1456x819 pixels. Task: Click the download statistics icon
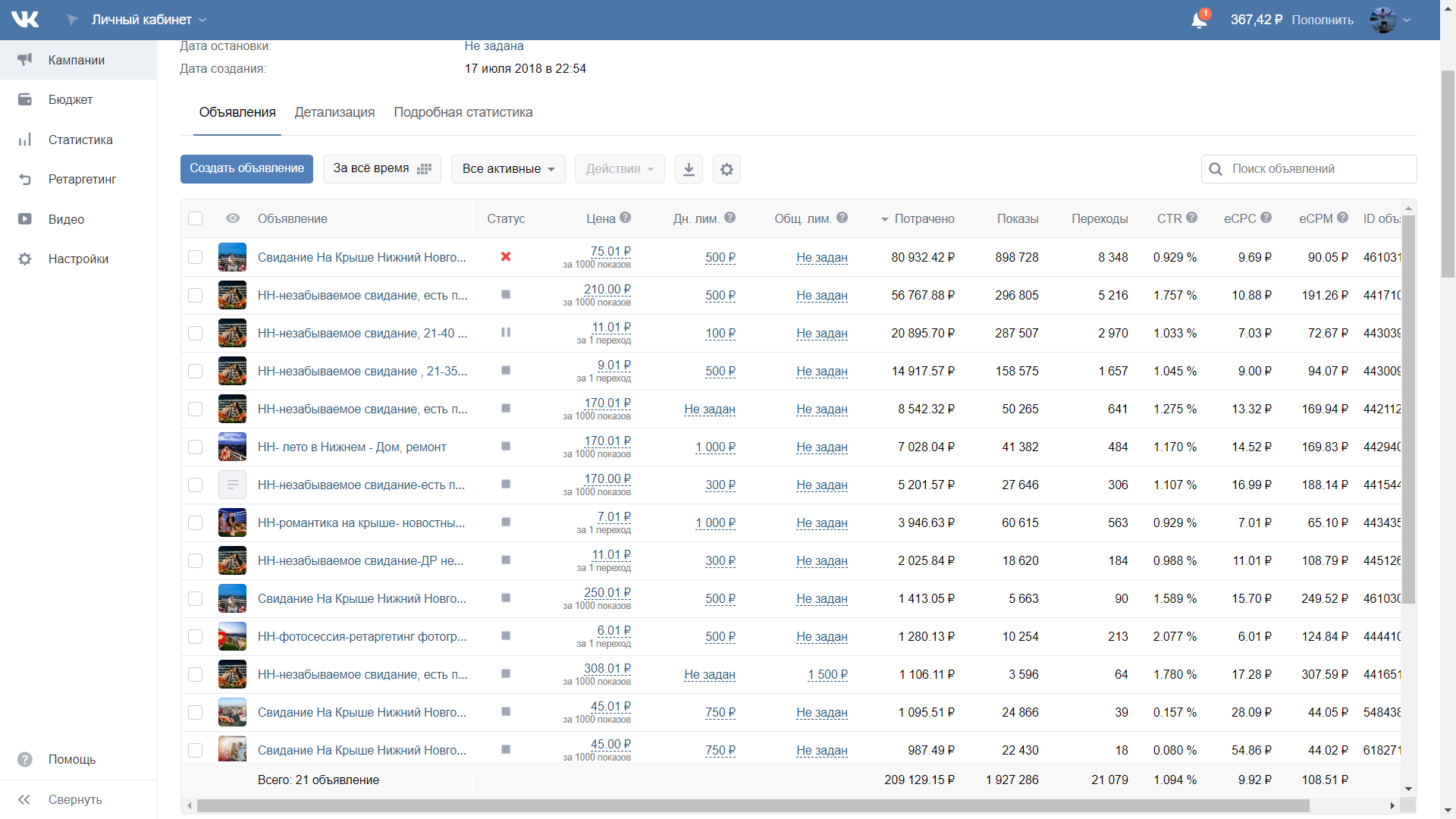(689, 169)
